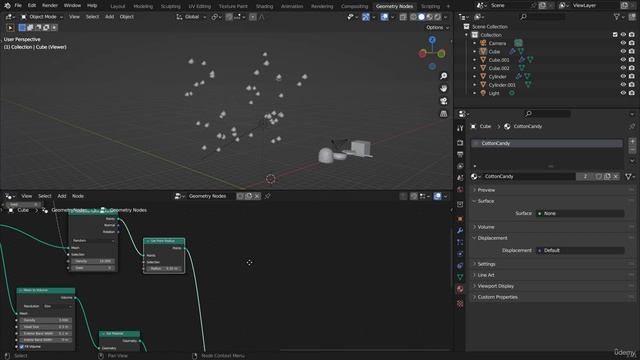Screen dimensions: 640x360
Task: Select the Tweak tool icon in viewport header
Action: [10, 28]
